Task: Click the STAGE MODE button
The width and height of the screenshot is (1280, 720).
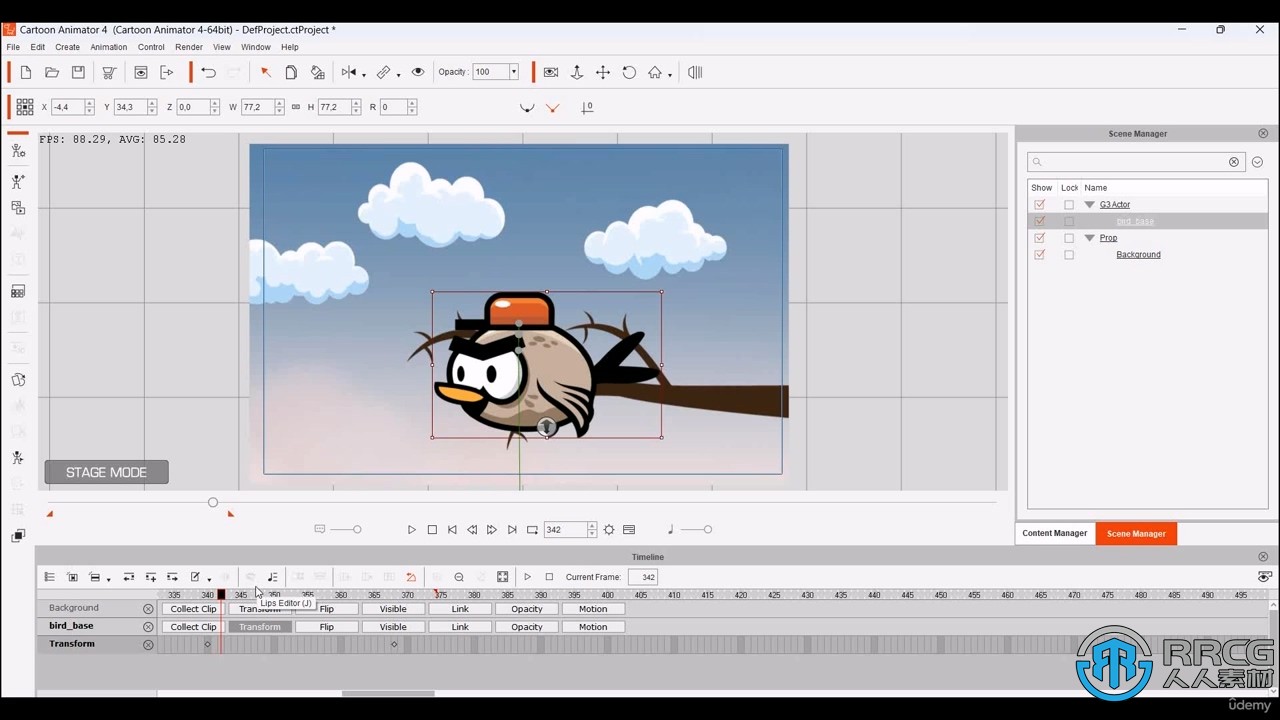Action: (106, 472)
